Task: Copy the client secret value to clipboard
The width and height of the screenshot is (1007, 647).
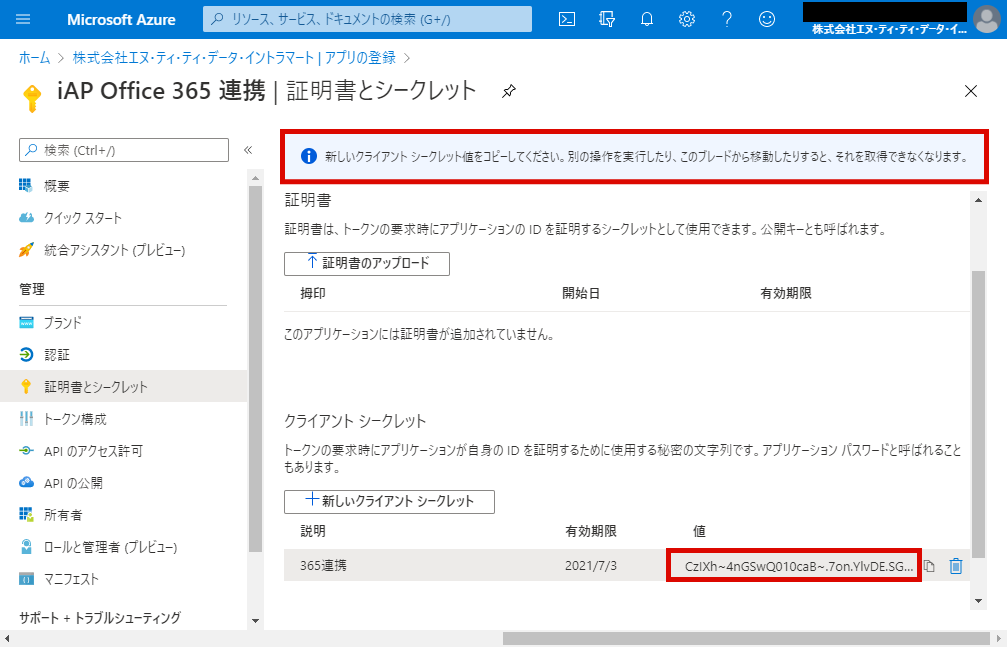Action: coord(929,566)
